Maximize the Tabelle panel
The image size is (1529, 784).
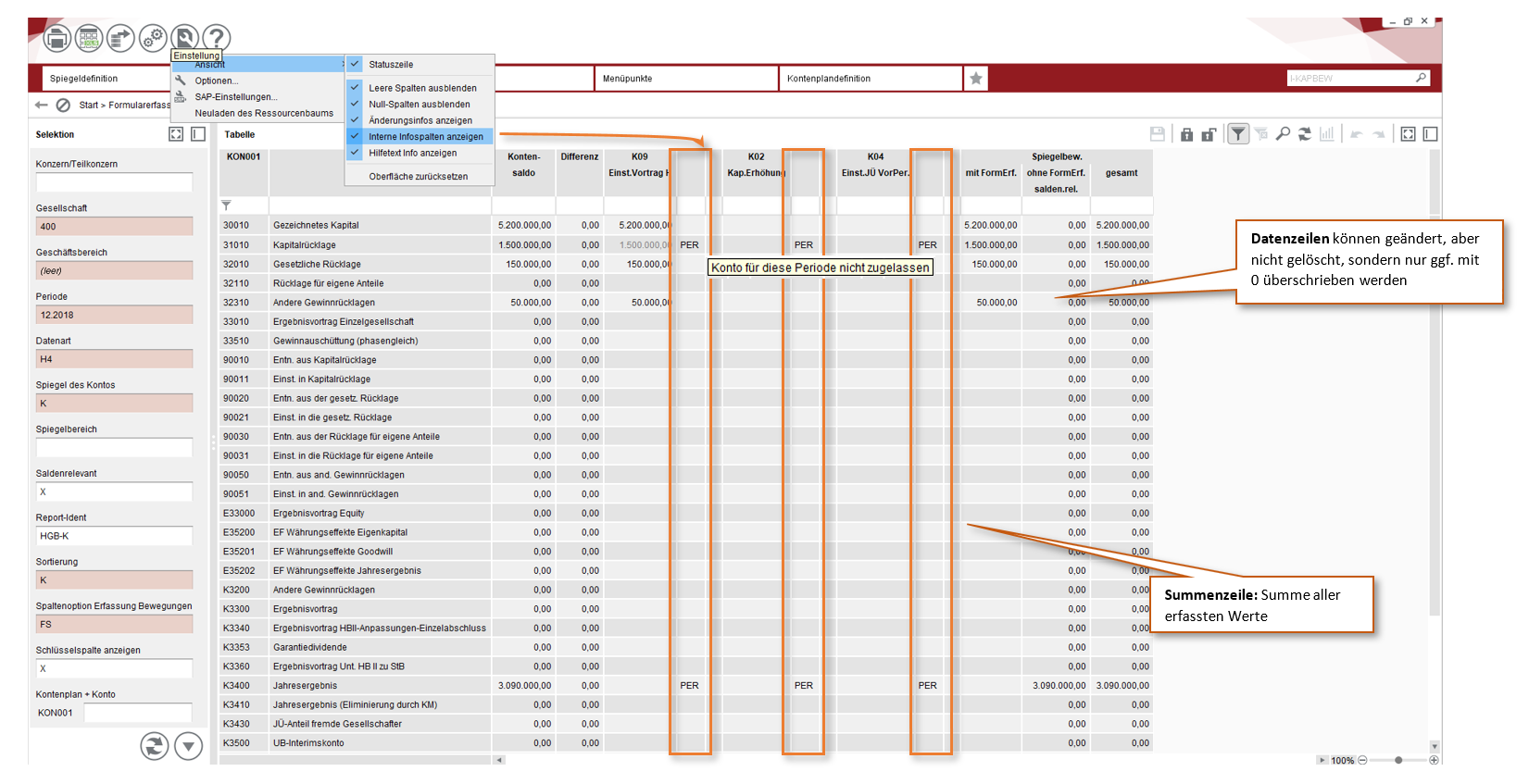[1409, 134]
